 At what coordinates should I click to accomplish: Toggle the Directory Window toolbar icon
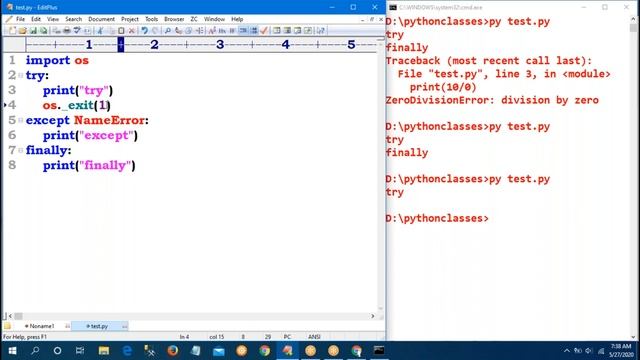coord(277,31)
